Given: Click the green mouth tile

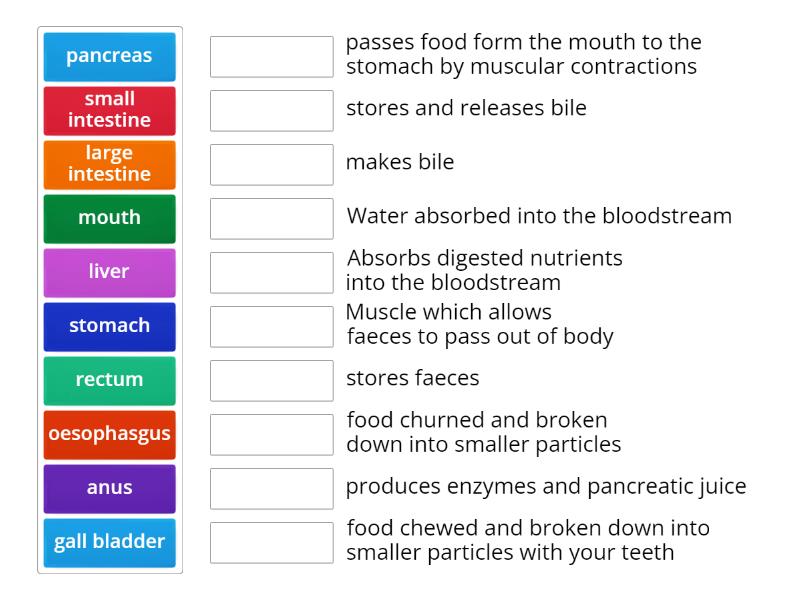Looking at the screenshot, I should tap(109, 218).
